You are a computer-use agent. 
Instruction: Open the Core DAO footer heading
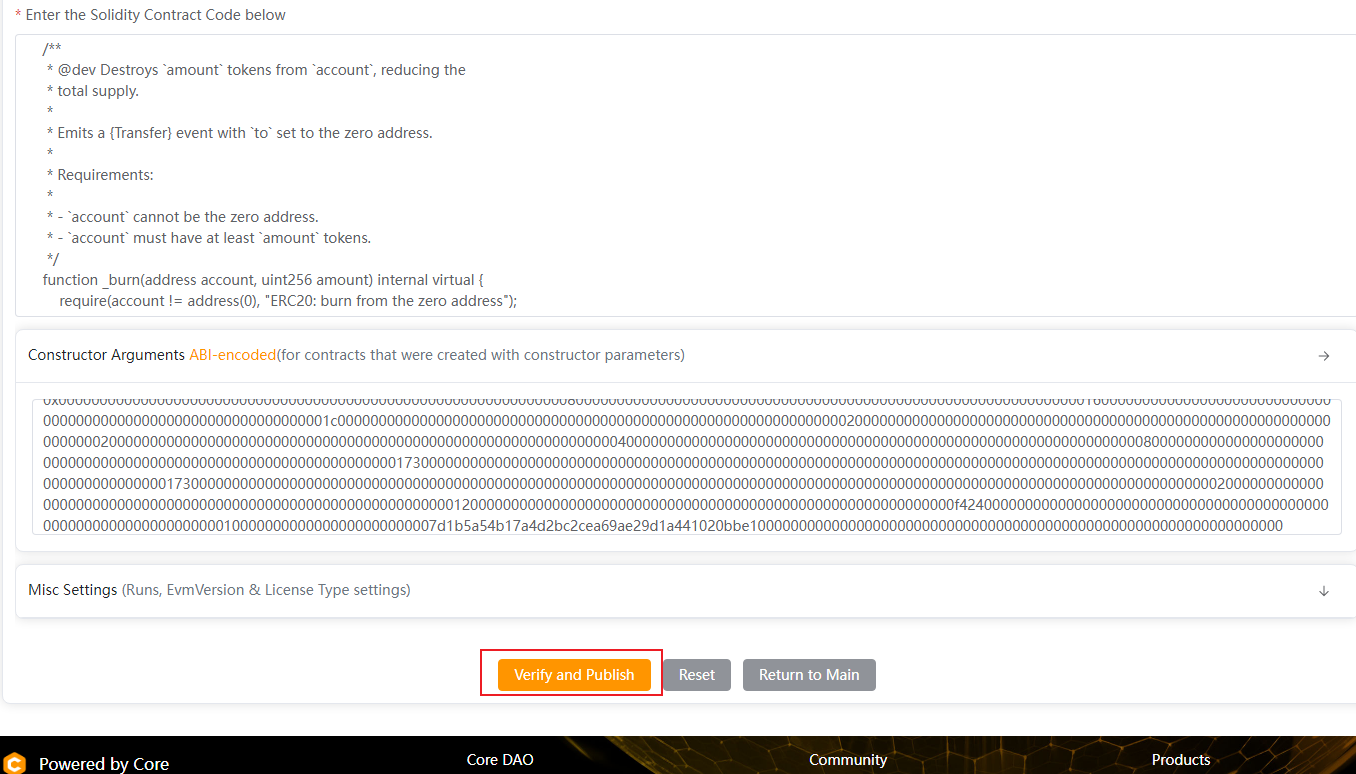tap(500, 760)
